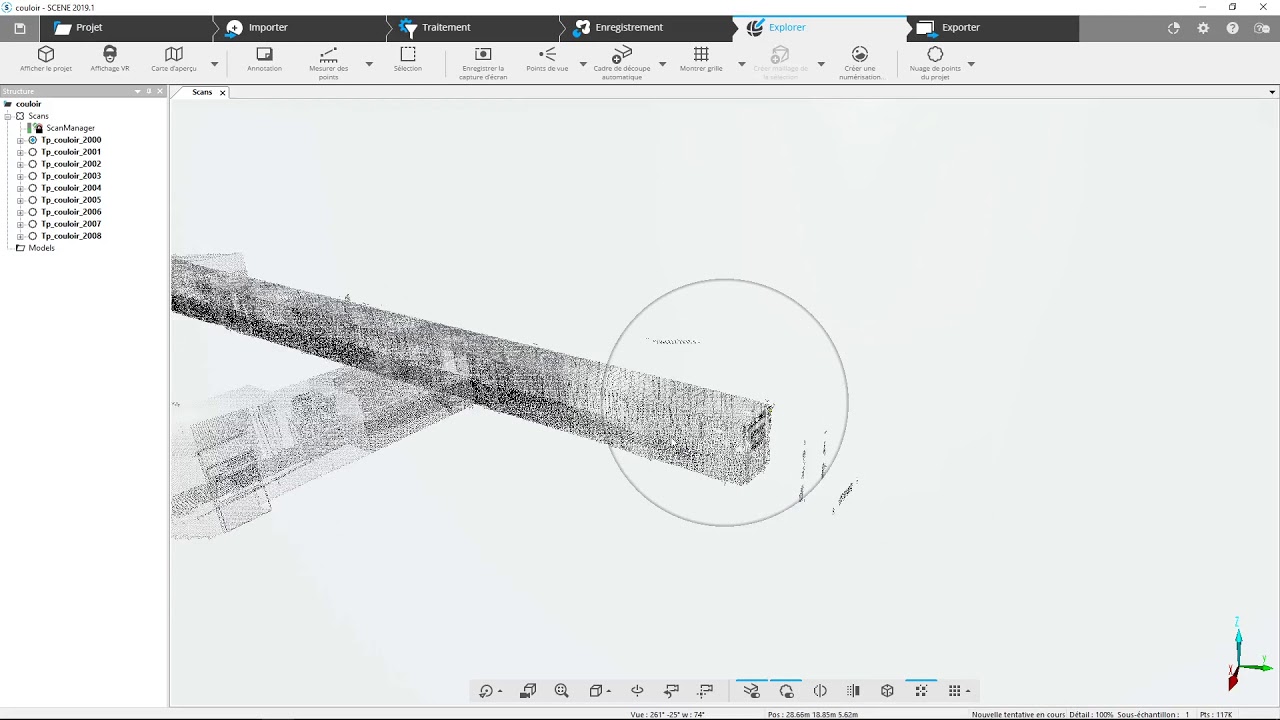
Task: Select radio button for Tp_couloir_2001
Action: tap(33, 152)
